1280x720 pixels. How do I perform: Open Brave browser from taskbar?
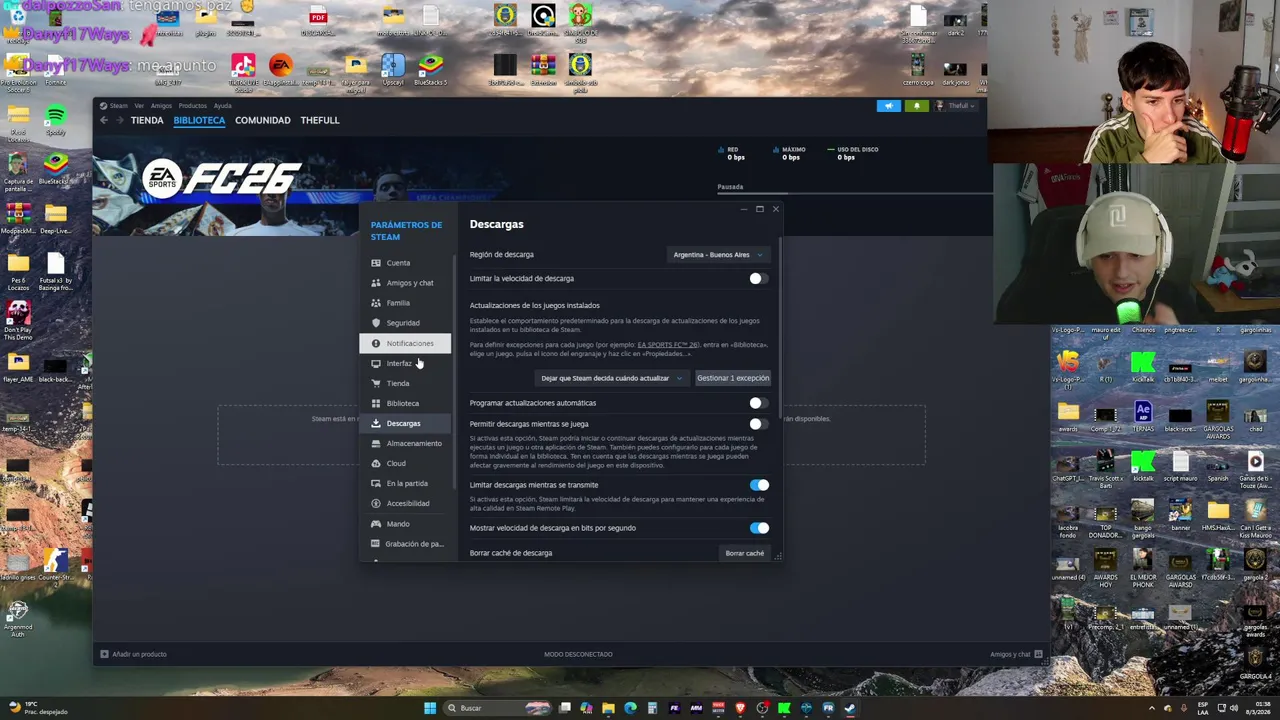[740, 708]
